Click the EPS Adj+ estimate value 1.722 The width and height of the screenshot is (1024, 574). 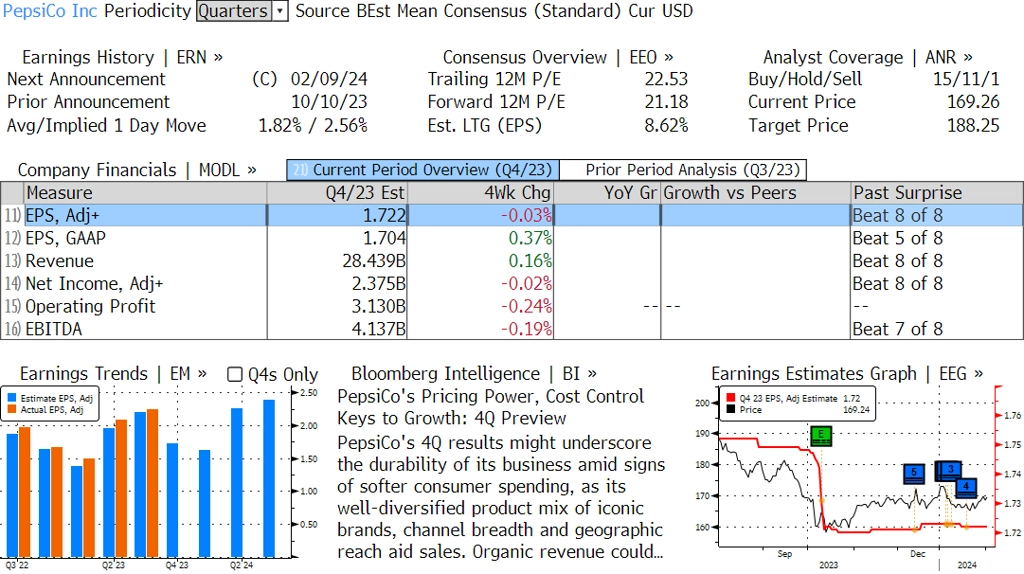point(384,215)
